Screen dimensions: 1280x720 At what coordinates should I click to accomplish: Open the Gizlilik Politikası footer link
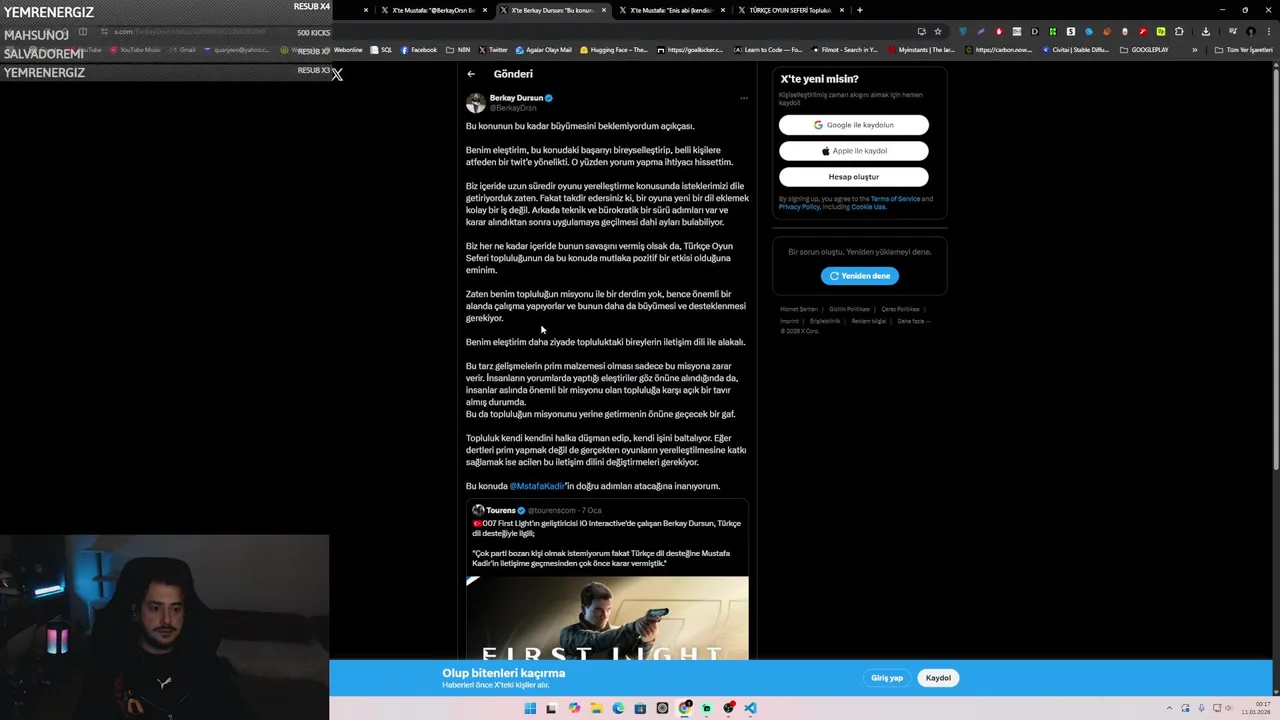coord(850,309)
